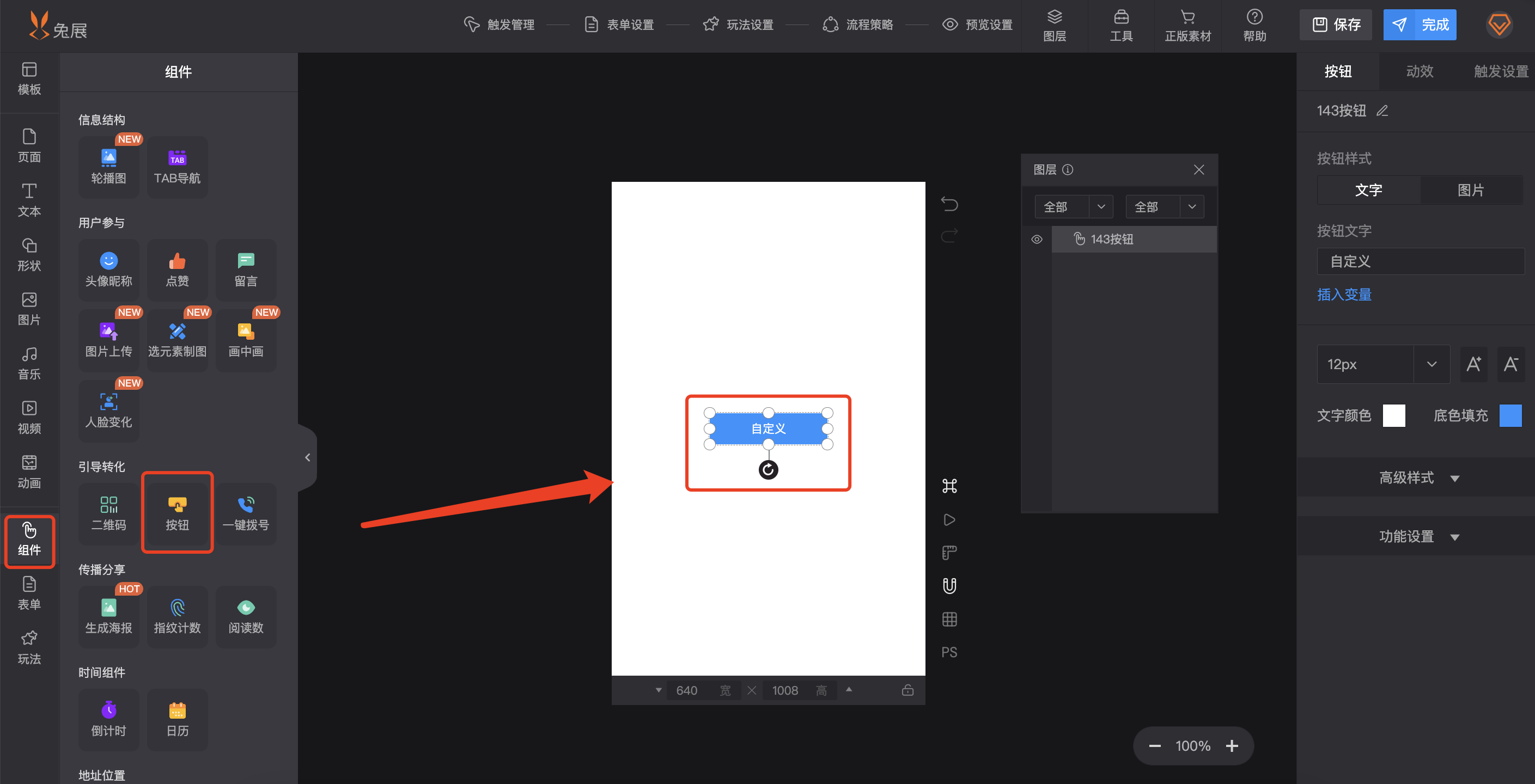Select 图片 button style option
Image resolution: width=1535 pixels, height=784 pixels.
[x=1471, y=190]
